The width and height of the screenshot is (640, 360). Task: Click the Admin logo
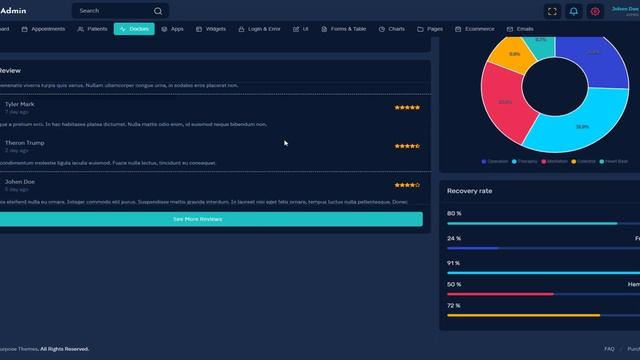(x=13, y=11)
